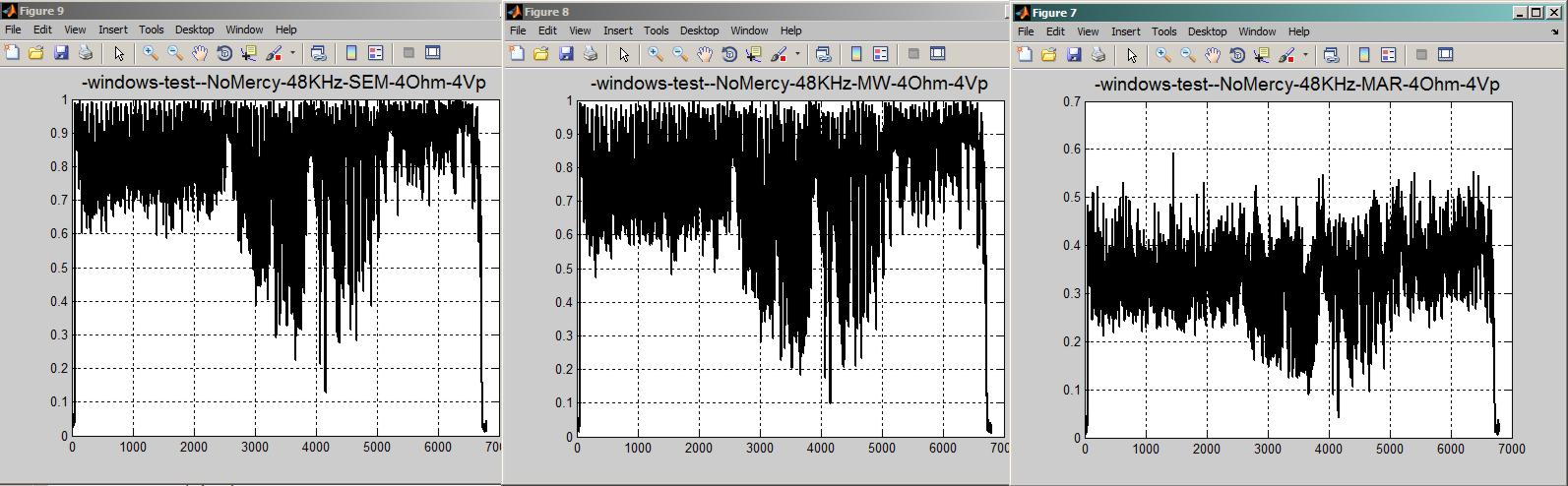Screen dimensions: 1568x486
Task: Click Save Figure icon in Figure 8
Action: pyautogui.click(x=566, y=54)
